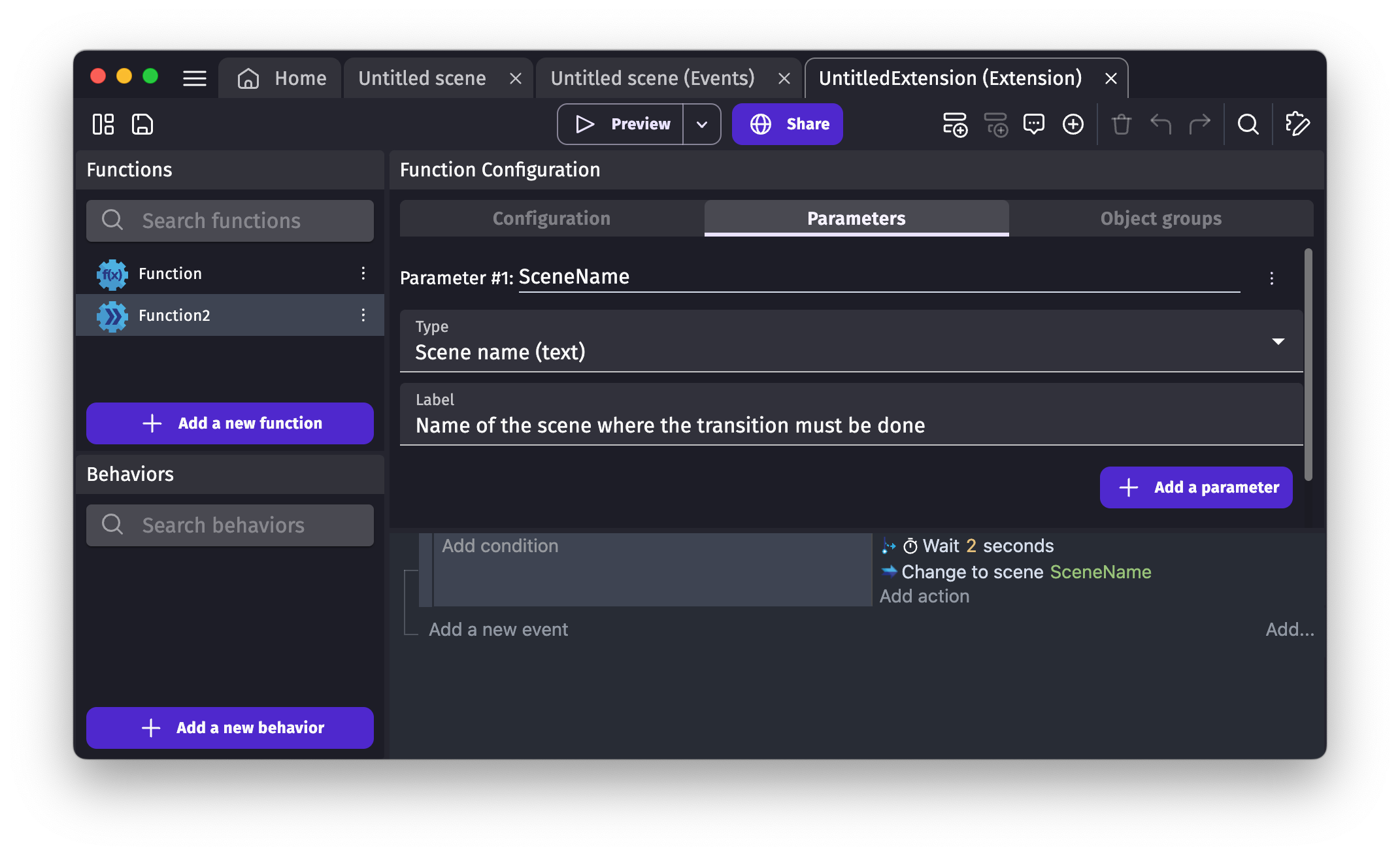
Task: Switch to the Configuration tab
Action: 552,218
